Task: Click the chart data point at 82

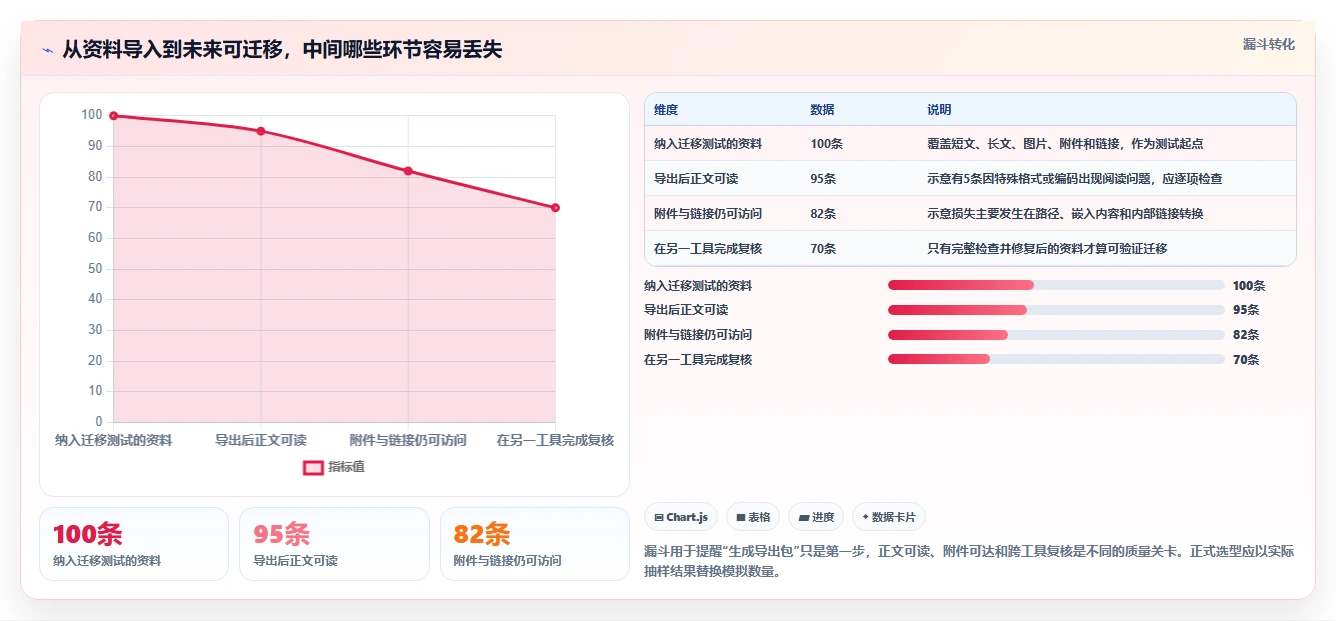Action: (408, 171)
